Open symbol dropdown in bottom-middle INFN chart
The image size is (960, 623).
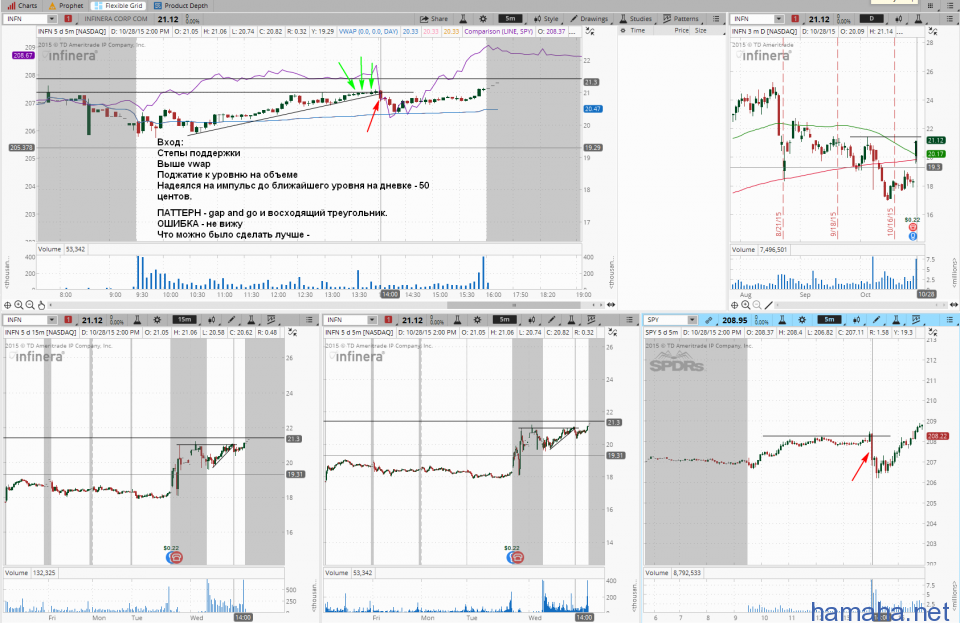click(x=372, y=320)
